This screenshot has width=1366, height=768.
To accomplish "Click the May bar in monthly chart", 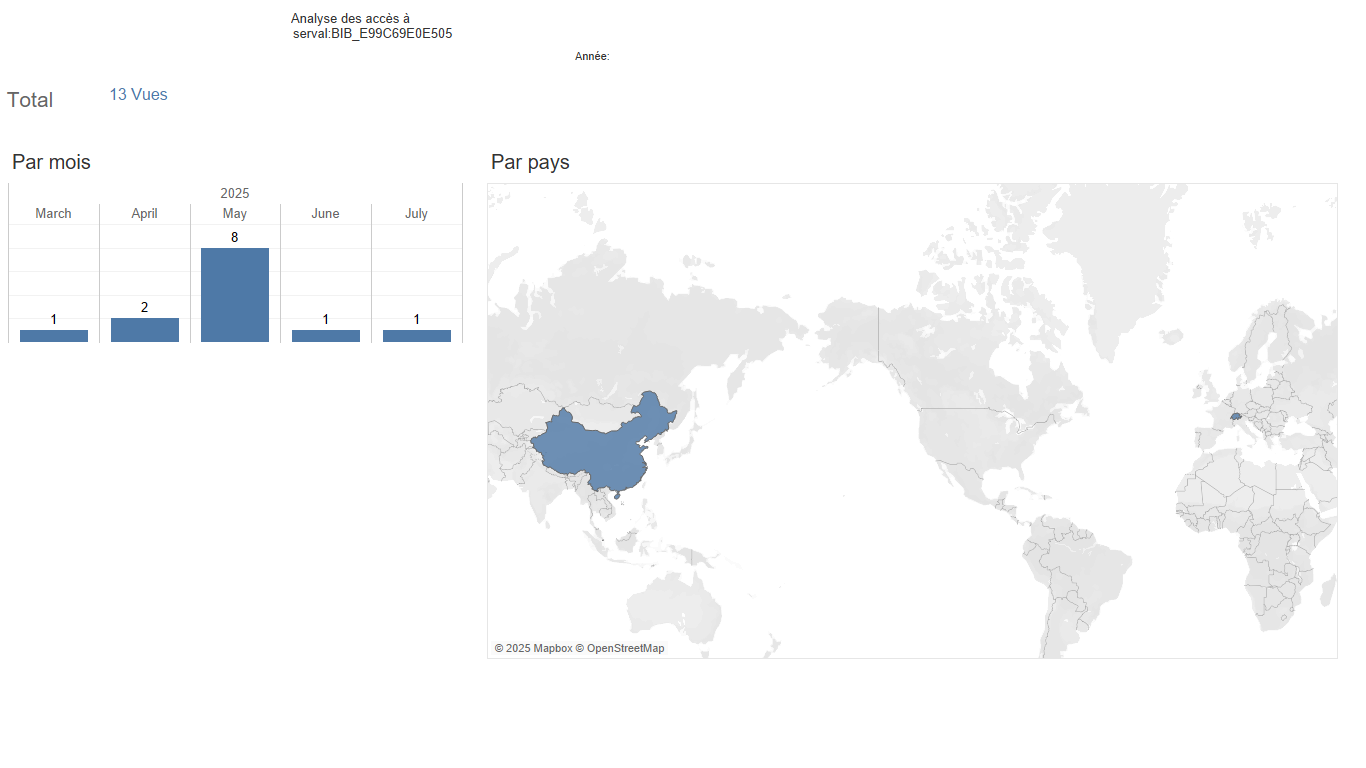I will (235, 295).
